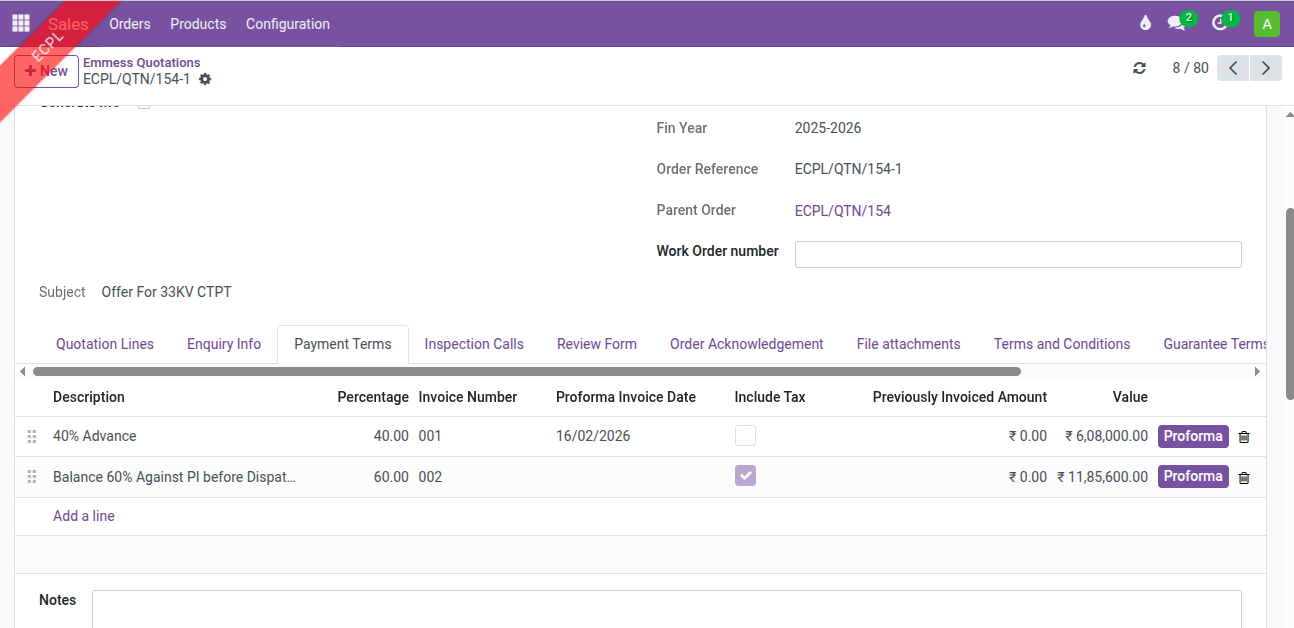This screenshot has height=628, width=1294.
Task: Open the conversations message icon
Action: [x=1177, y=23]
